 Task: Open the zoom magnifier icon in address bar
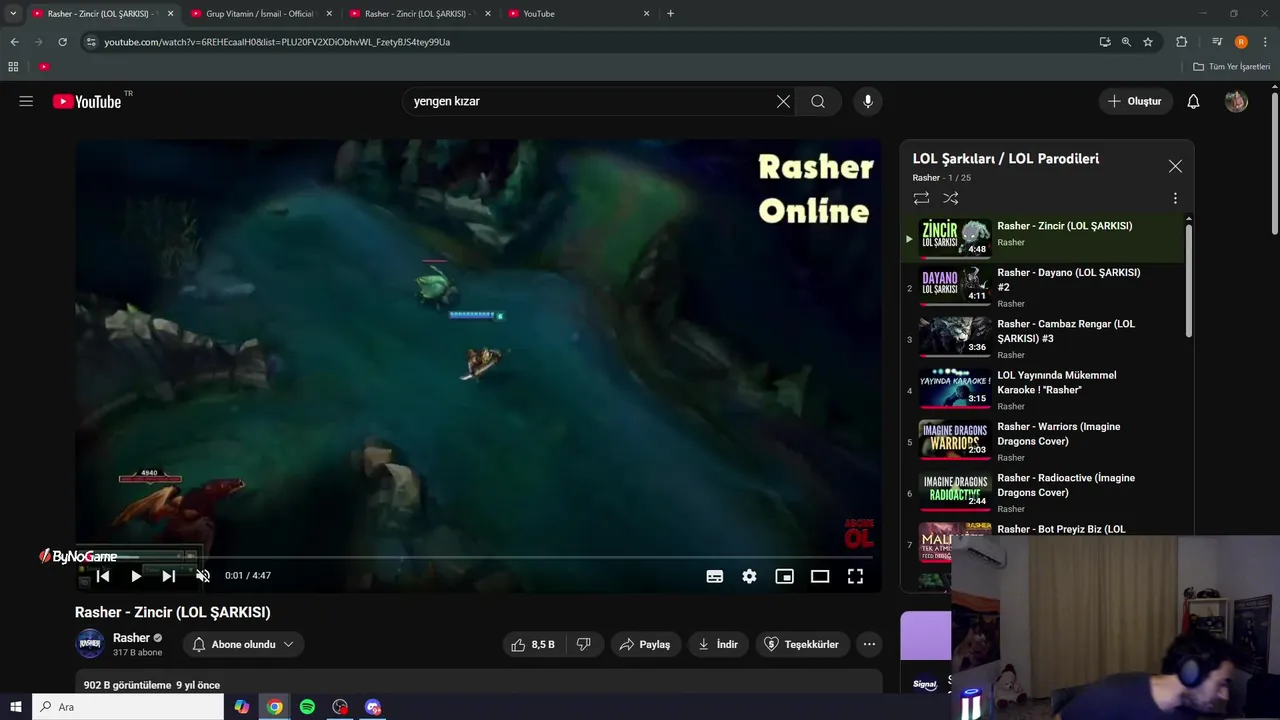(1126, 42)
